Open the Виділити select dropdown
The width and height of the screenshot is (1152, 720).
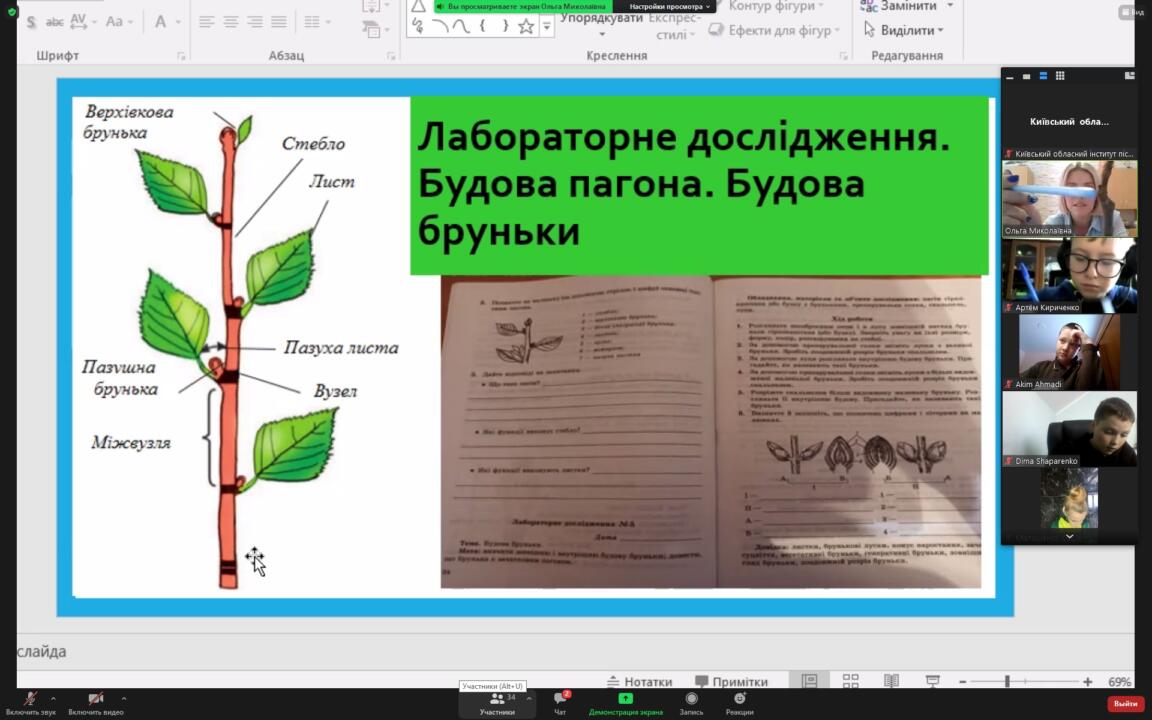pos(903,30)
